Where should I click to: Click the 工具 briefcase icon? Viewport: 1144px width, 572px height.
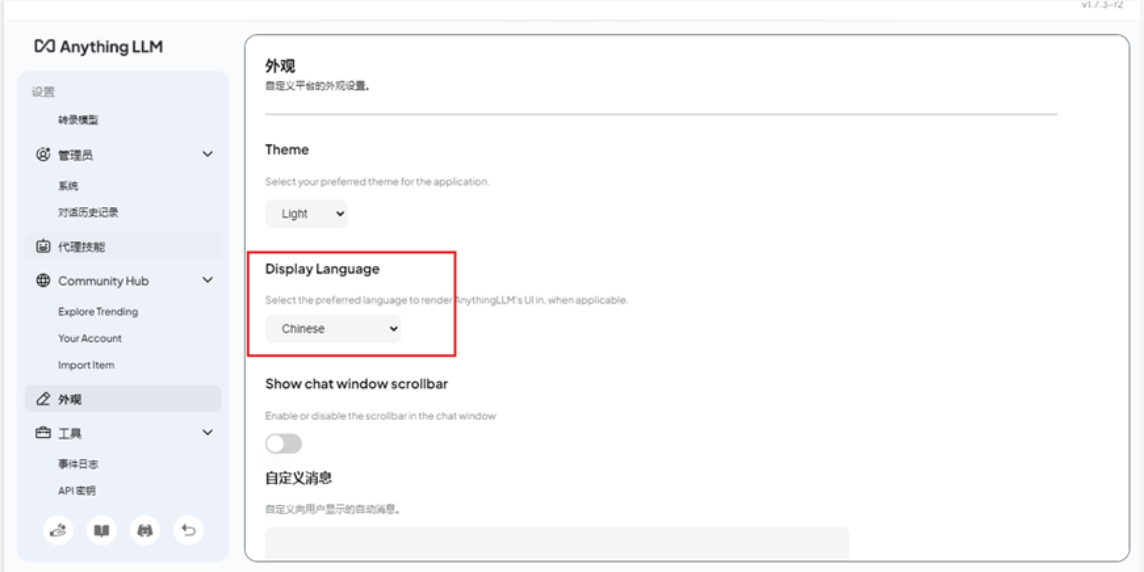tap(42, 433)
